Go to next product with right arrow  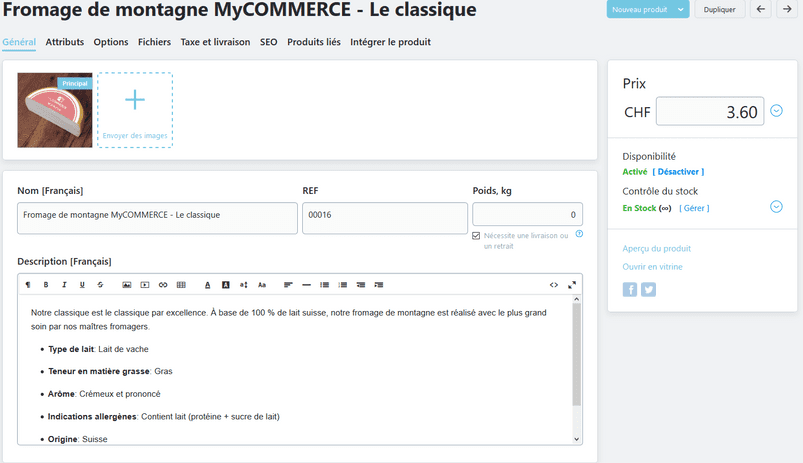[x=788, y=9]
